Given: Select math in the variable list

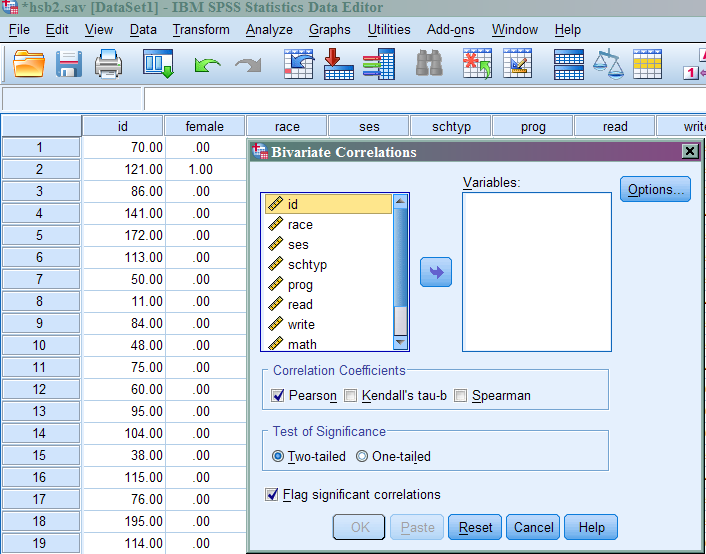Looking at the screenshot, I should [328, 344].
